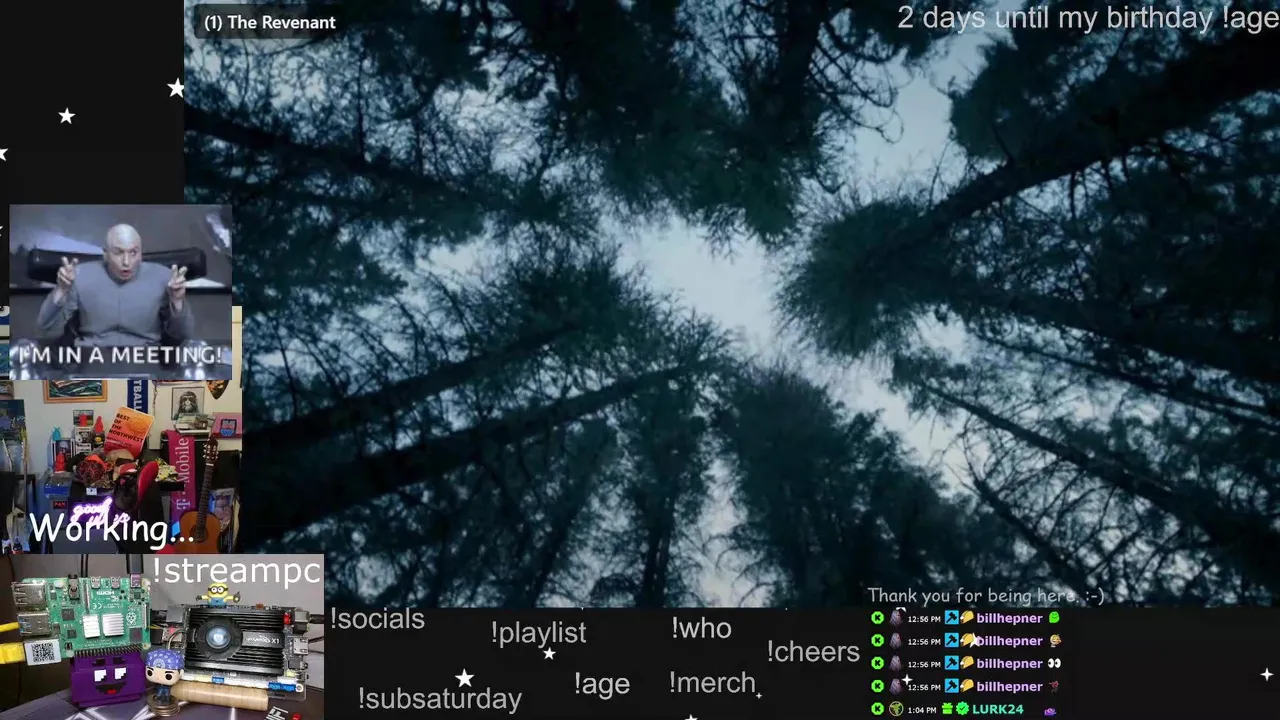Select the "!merch" command label

pyautogui.click(x=712, y=683)
